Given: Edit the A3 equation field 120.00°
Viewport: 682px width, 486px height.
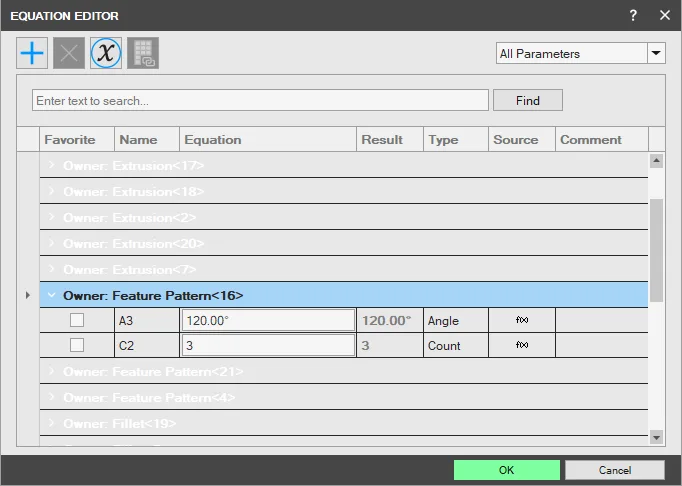Looking at the screenshot, I should [x=268, y=320].
